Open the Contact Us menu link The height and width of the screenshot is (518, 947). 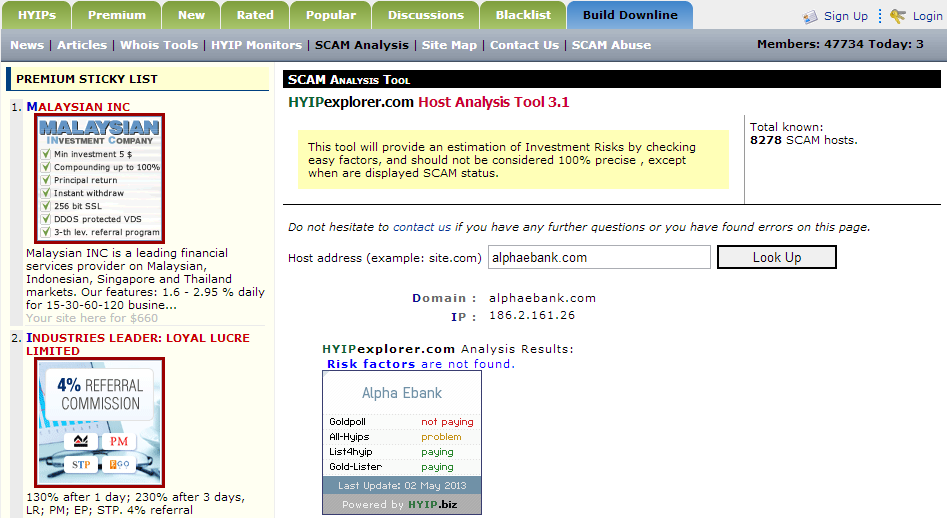pos(524,45)
